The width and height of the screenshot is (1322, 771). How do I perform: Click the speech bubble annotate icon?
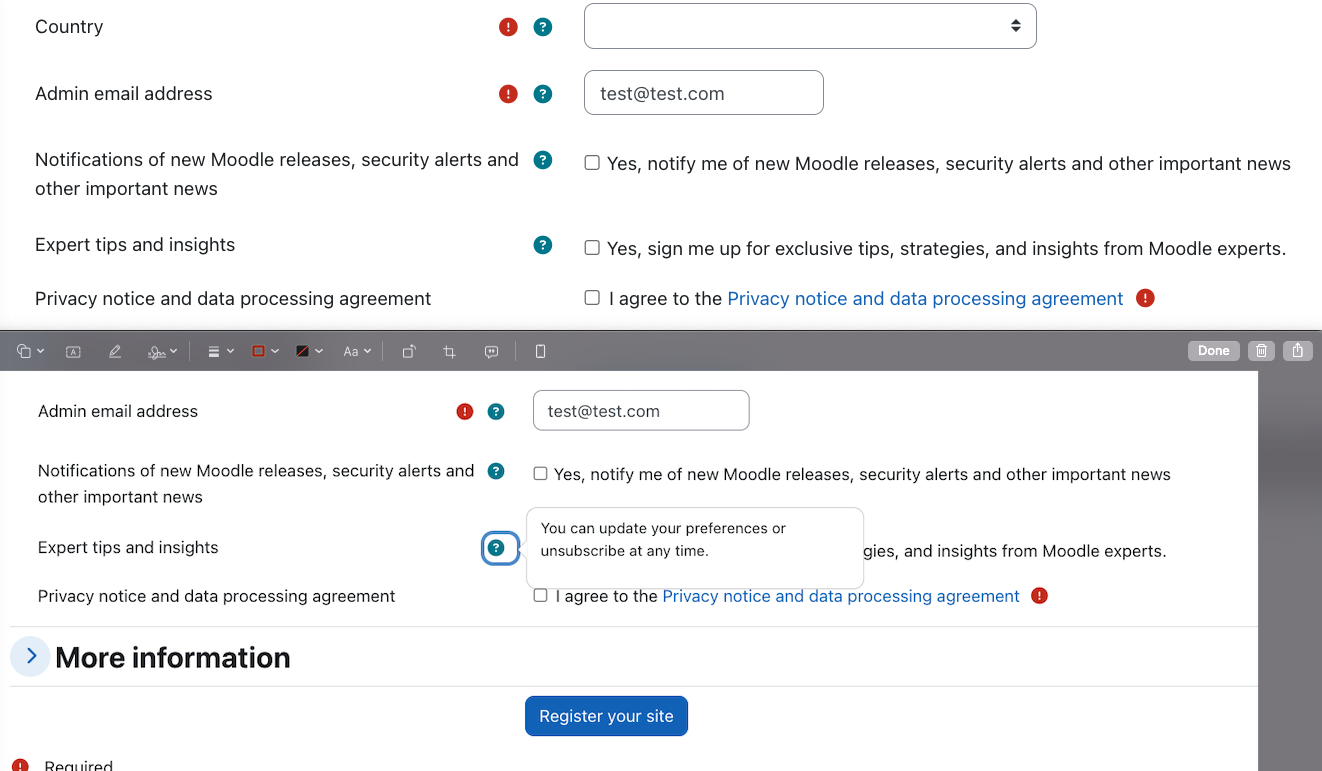491,351
